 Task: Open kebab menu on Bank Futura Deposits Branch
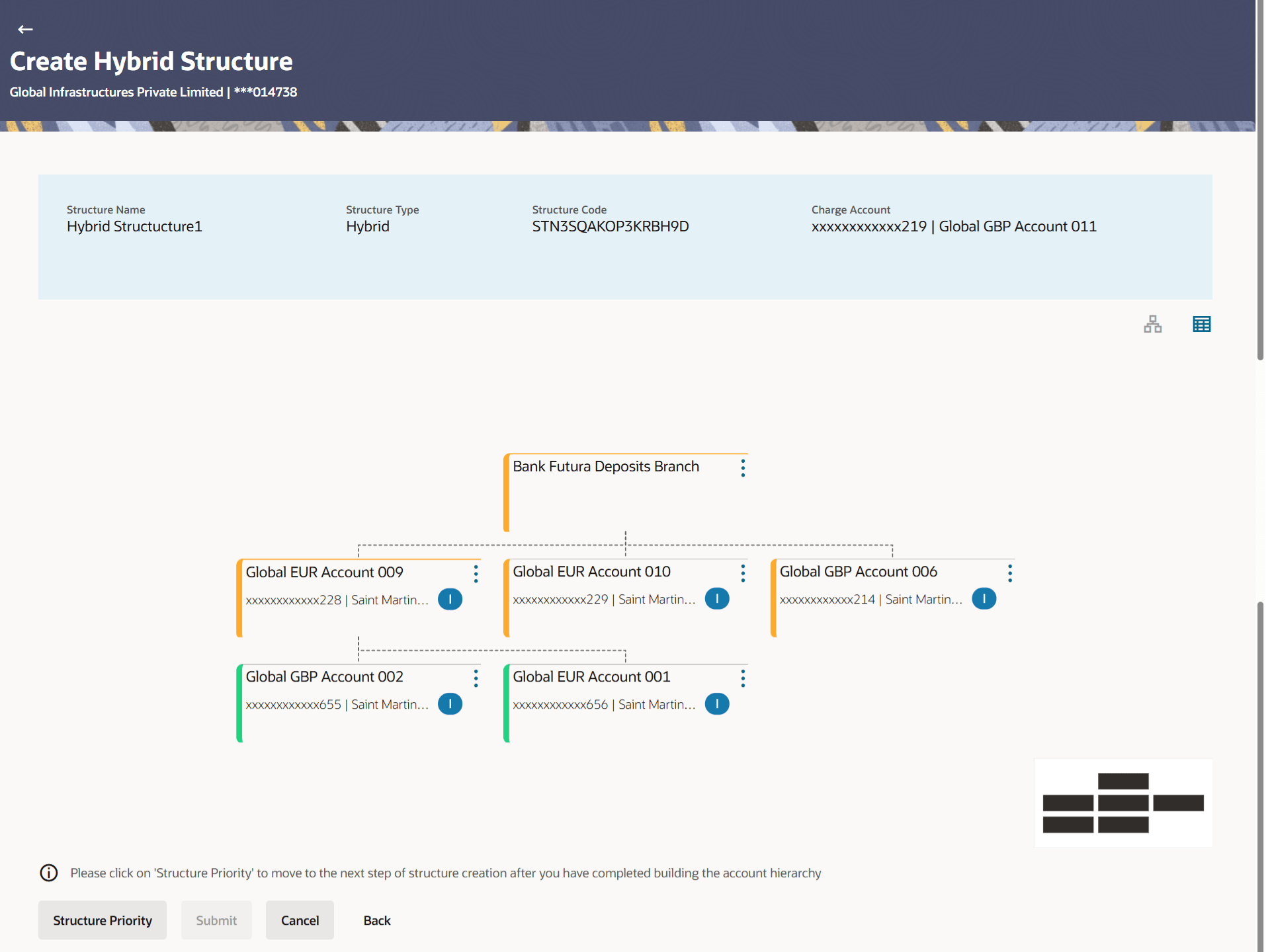click(743, 468)
